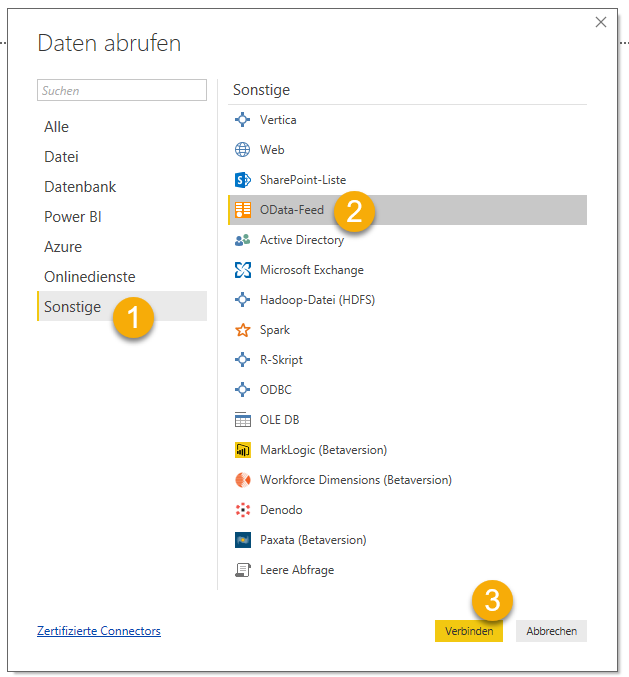Click the Web globe icon
The image size is (629, 677).
242,150
